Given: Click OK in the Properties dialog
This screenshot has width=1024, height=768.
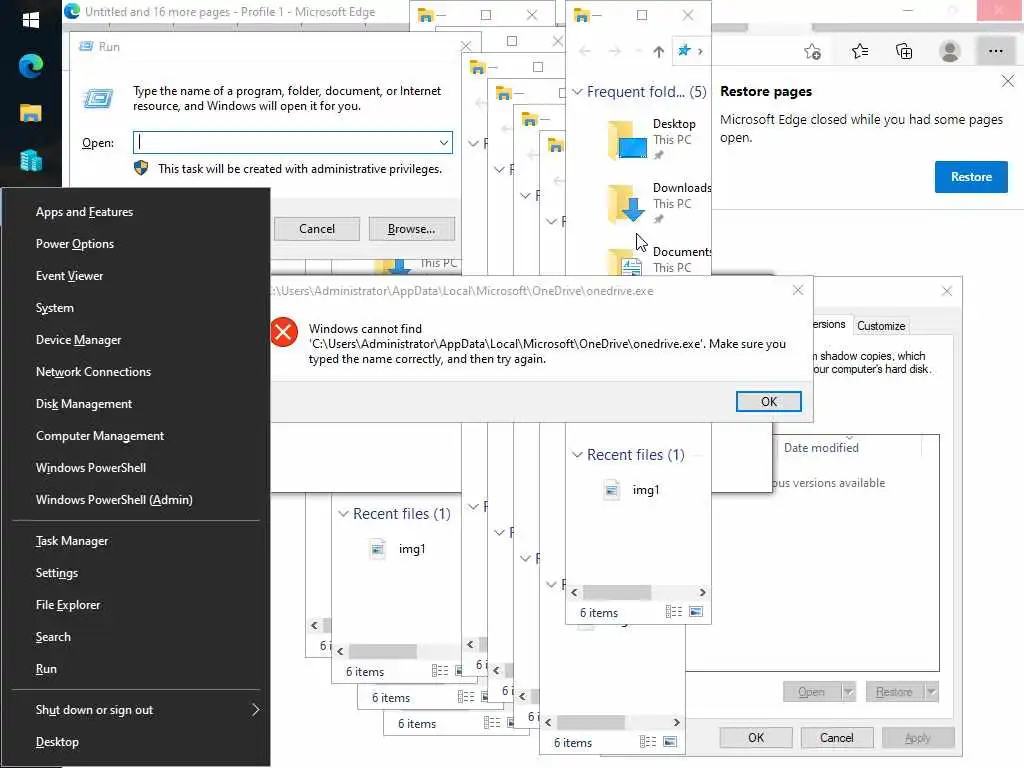Looking at the screenshot, I should [x=756, y=737].
